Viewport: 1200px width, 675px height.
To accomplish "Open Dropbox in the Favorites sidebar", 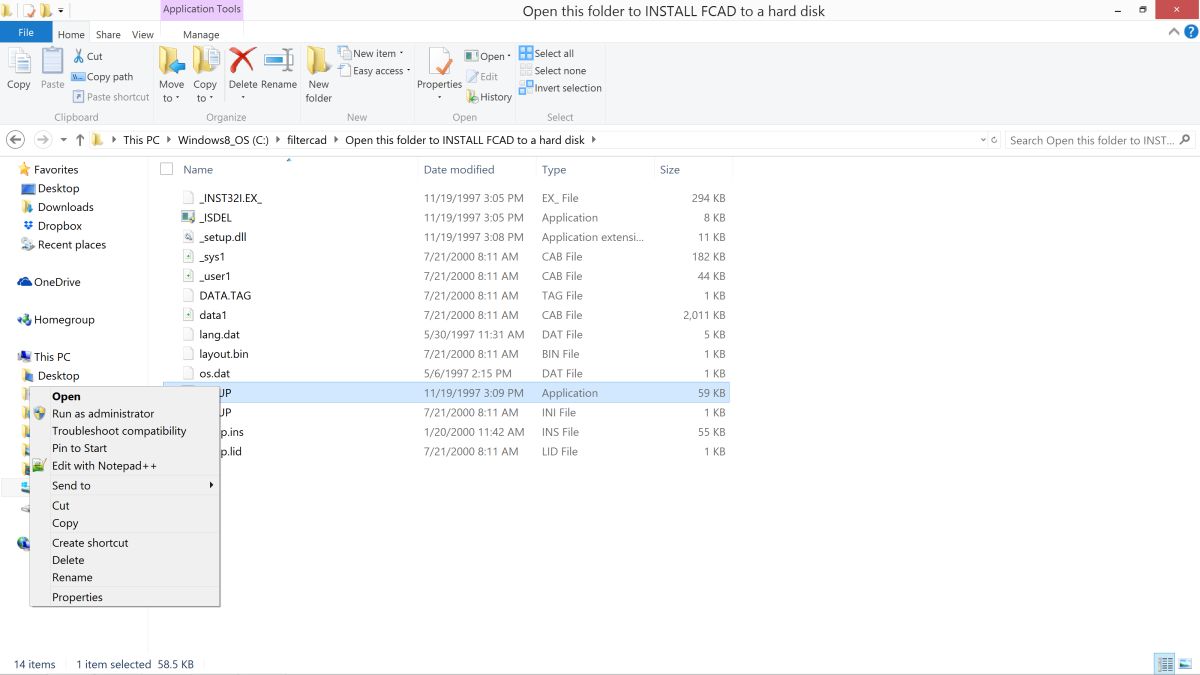I will coord(60,226).
